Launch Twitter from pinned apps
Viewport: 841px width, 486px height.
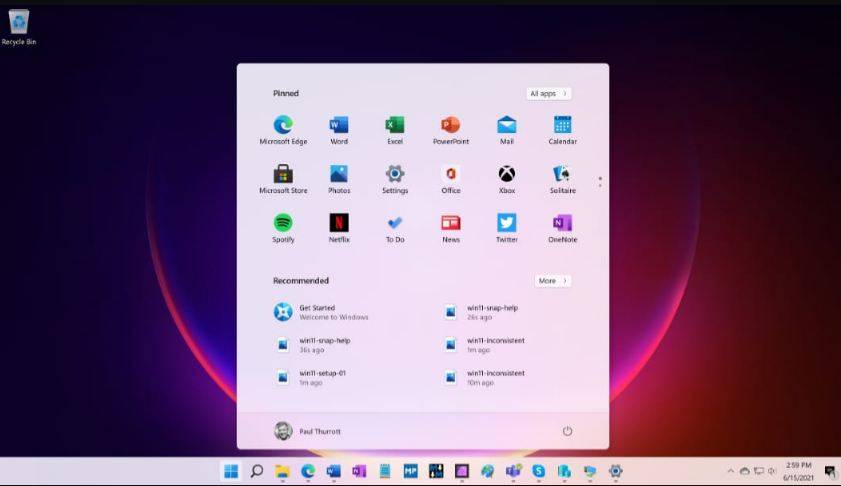click(x=506, y=228)
